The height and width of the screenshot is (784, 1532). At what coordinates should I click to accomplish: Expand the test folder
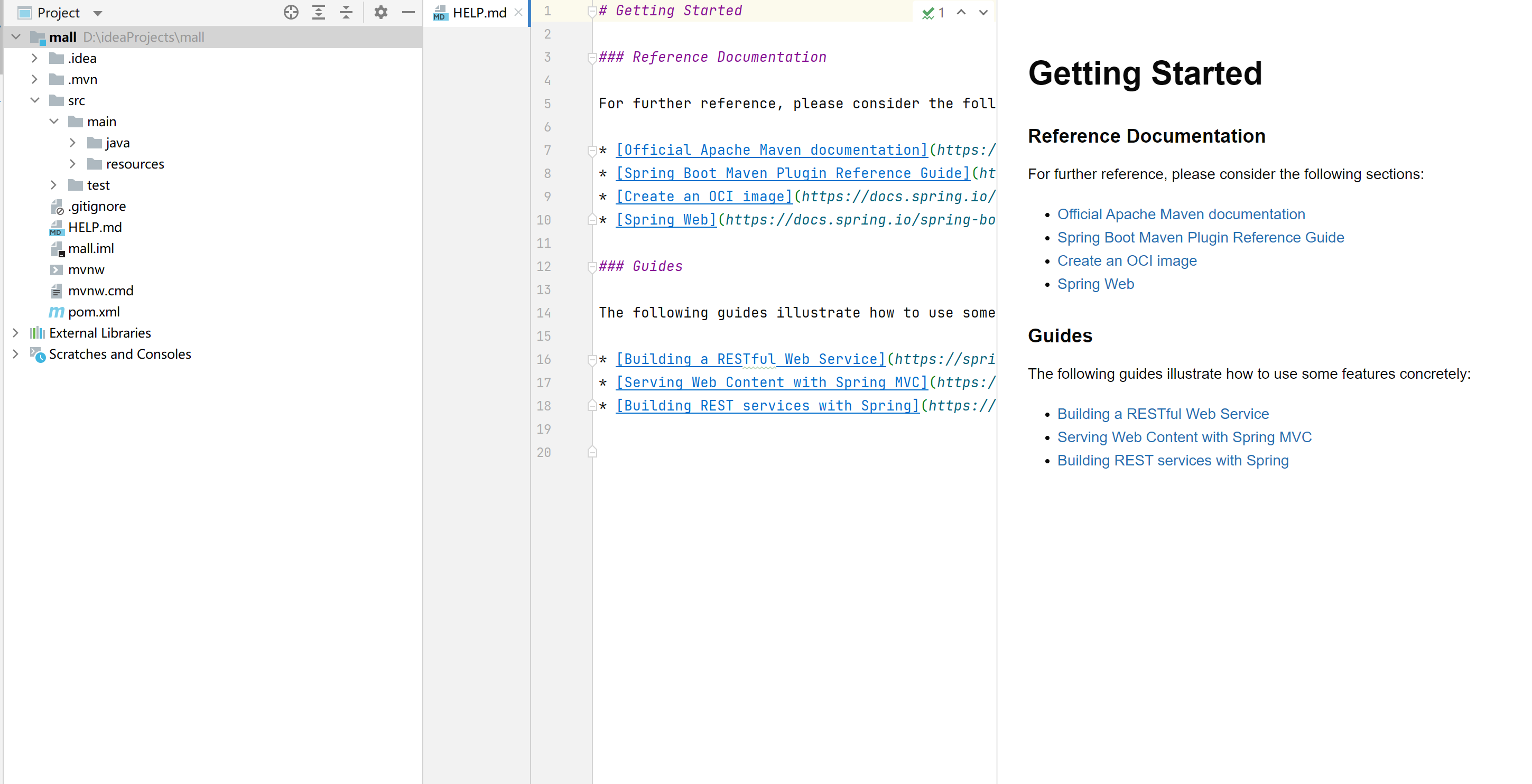tap(53, 185)
